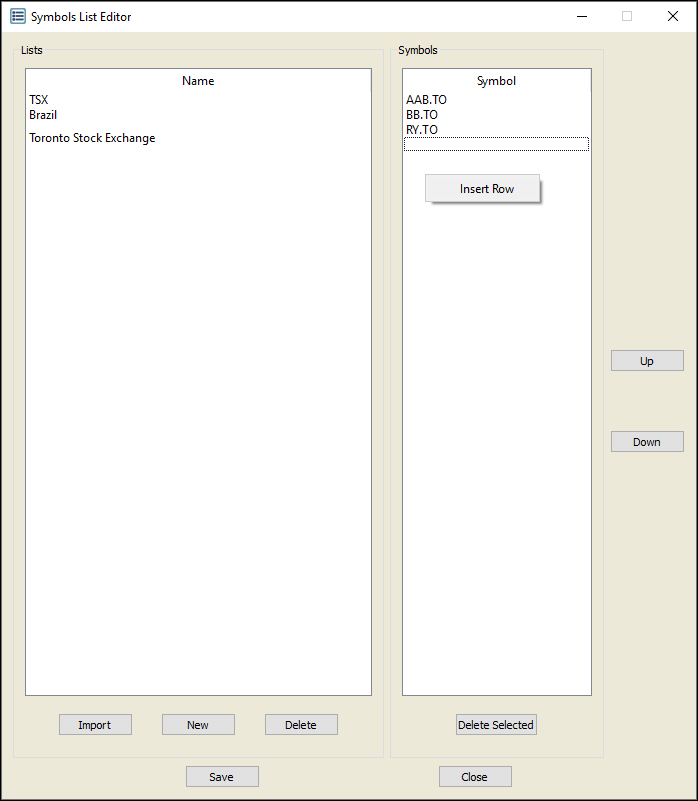Click the empty symbol entry row
Screen dimensions: 698x801
pyautogui.click(x=496, y=145)
